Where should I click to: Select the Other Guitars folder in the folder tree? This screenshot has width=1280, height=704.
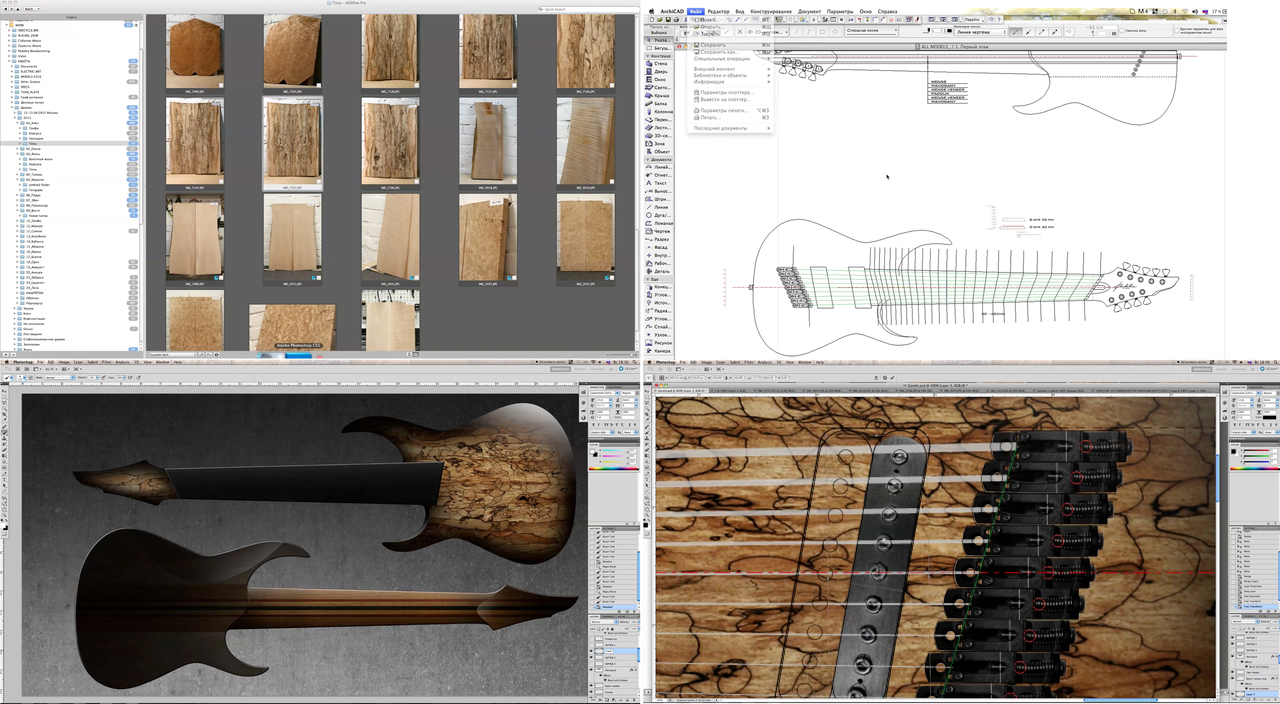tap(30, 82)
